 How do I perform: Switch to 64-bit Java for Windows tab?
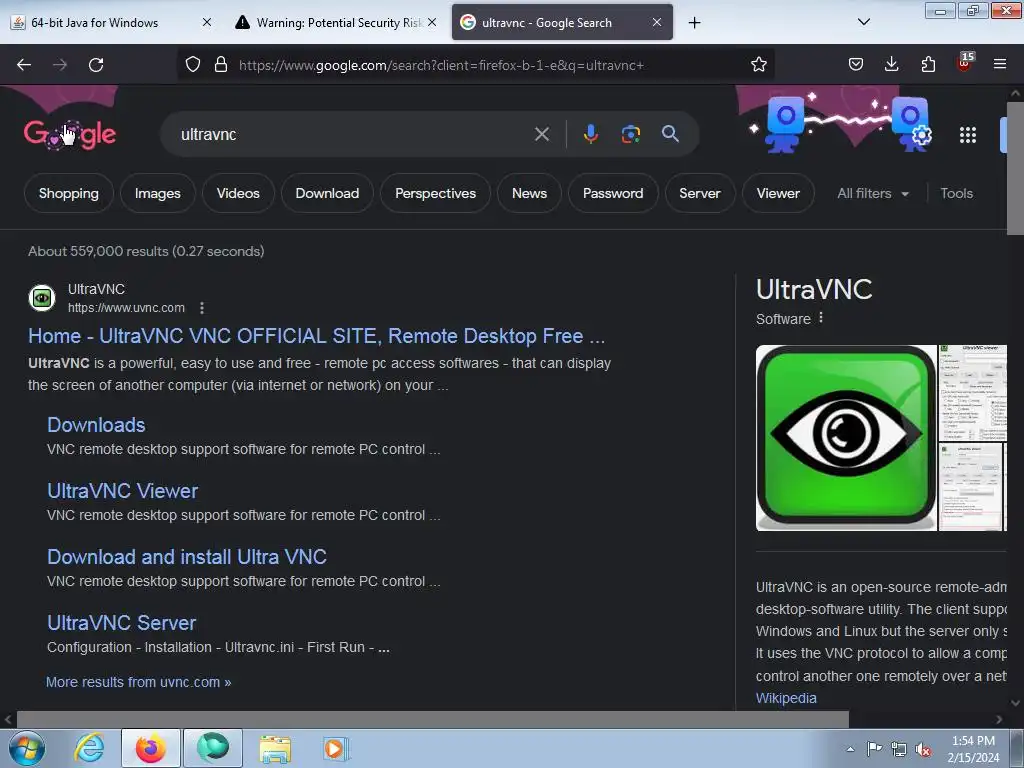[95, 22]
